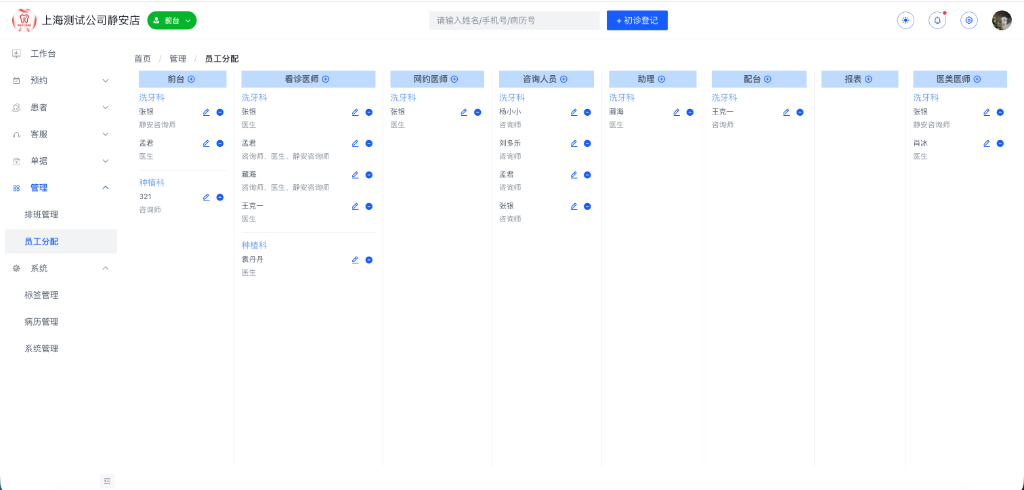Open 病历管理 in the sidebar

click(x=61, y=321)
